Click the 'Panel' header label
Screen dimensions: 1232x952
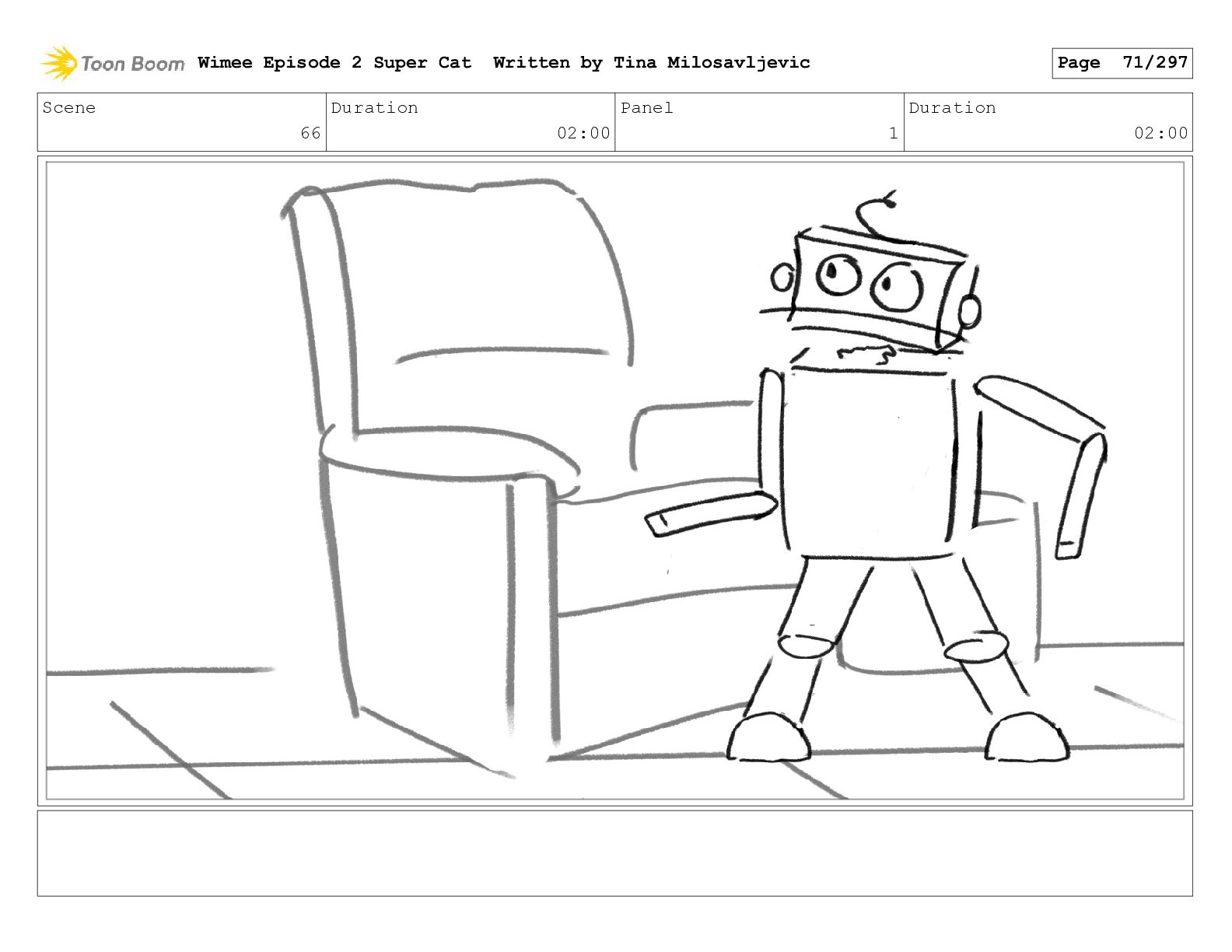[646, 107]
